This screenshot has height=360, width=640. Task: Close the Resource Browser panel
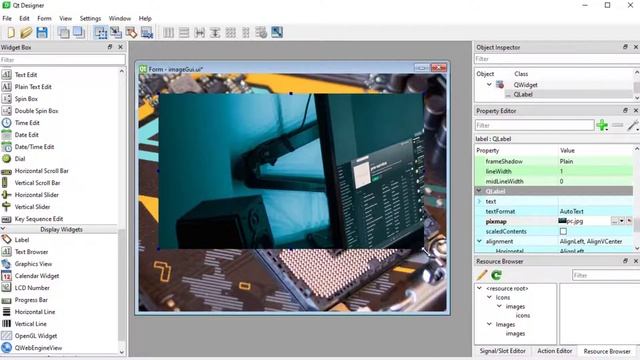tap(636, 261)
